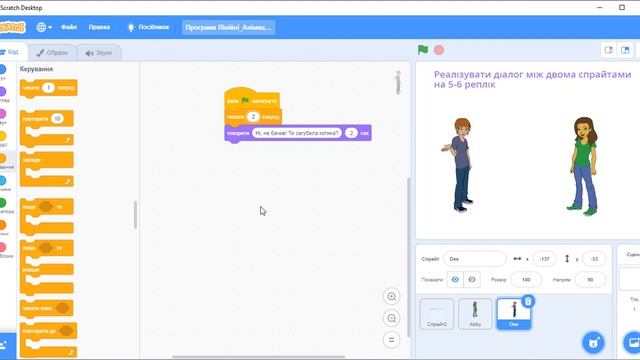Select the purple Вигляд looks category circle
The height and width of the screenshot is (360, 640).
click(x=3, y=91)
